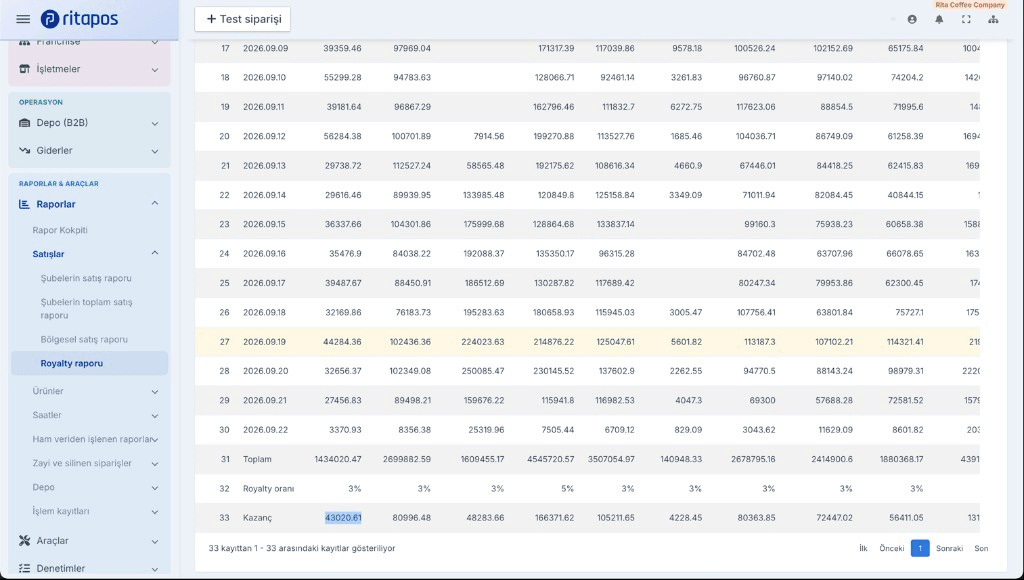Screen dimensions: 1024x580
Task: Go to Önceki page link
Action: coord(891,549)
